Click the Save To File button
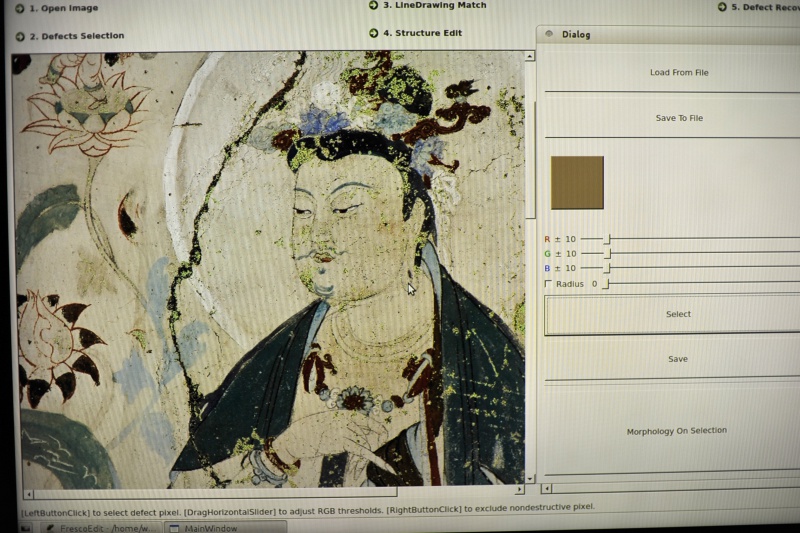The width and height of the screenshot is (800, 533). point(679,118)
